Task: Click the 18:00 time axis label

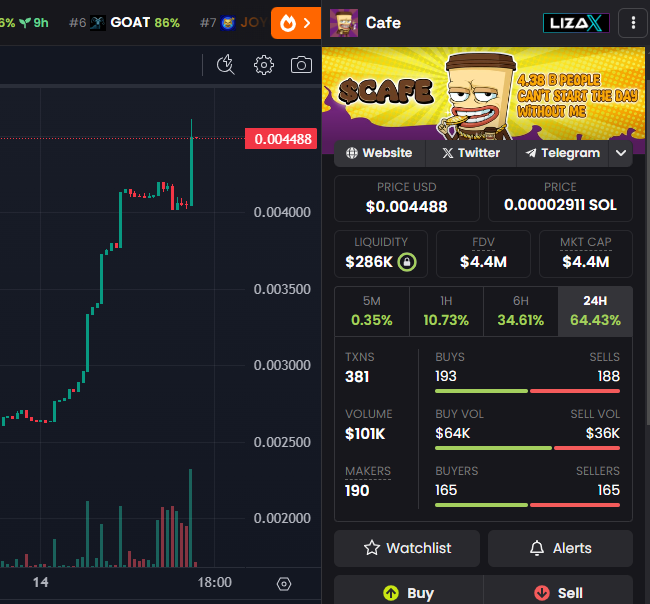Action: 215,582
